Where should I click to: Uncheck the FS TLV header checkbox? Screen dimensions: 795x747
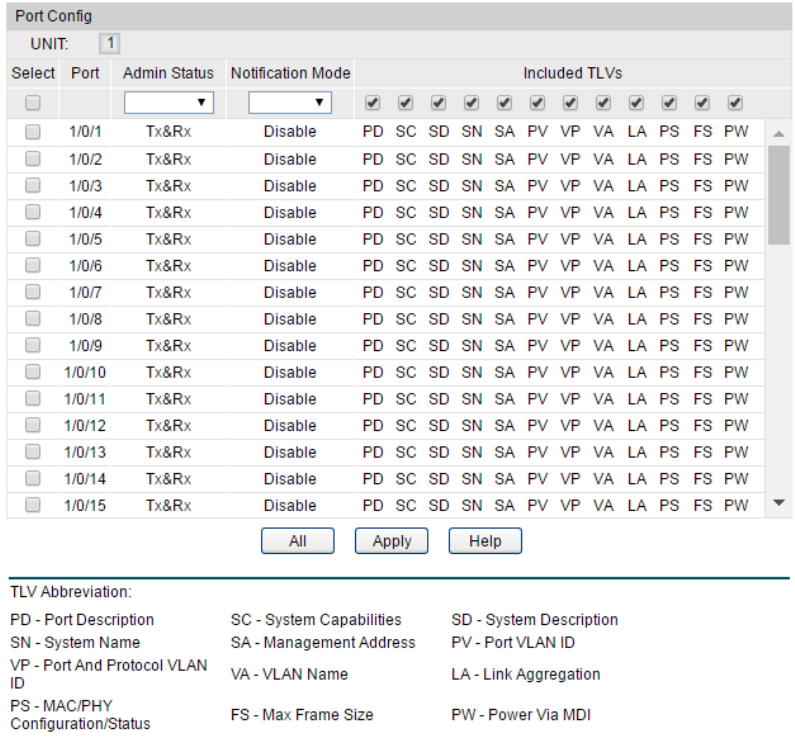[702, 103]
